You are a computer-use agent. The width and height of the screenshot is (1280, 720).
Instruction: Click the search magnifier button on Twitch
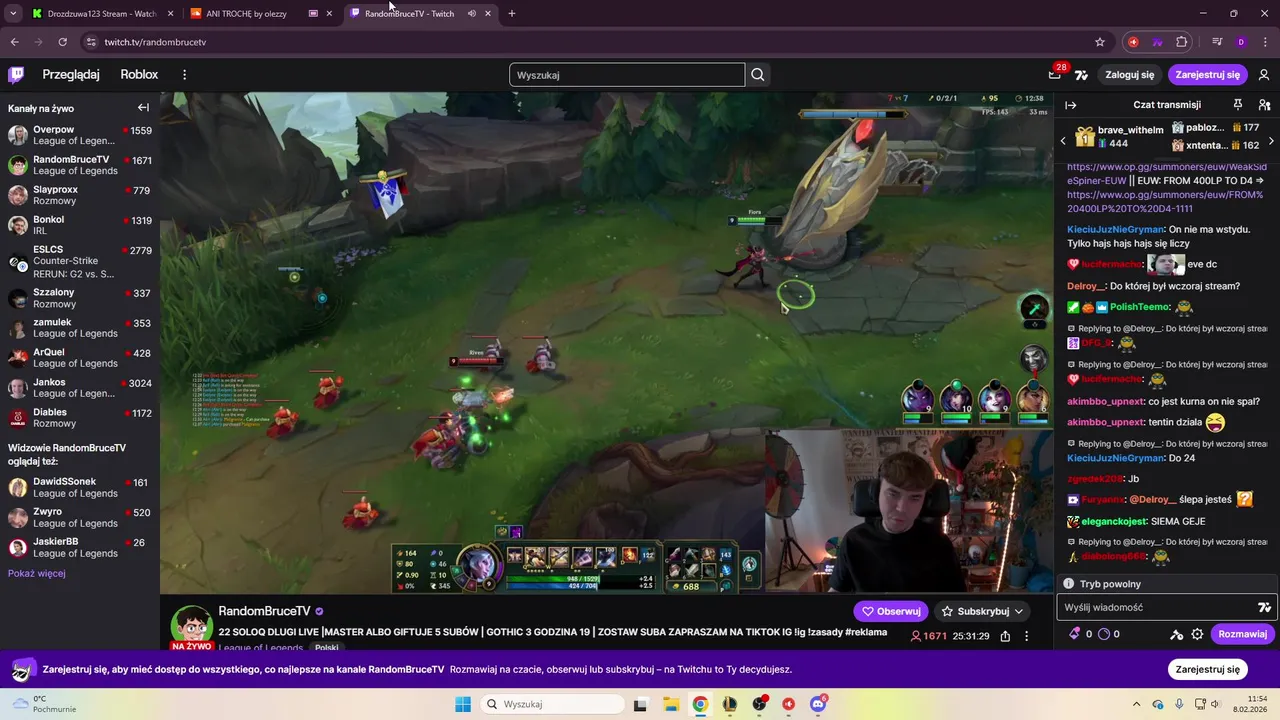point(758,75)
